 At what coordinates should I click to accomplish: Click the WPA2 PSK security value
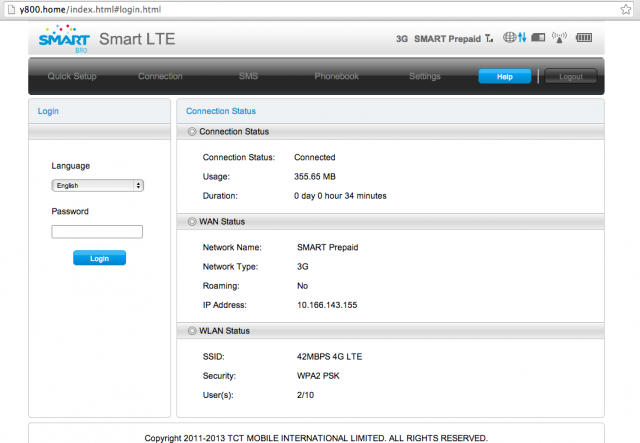(318, 376)
